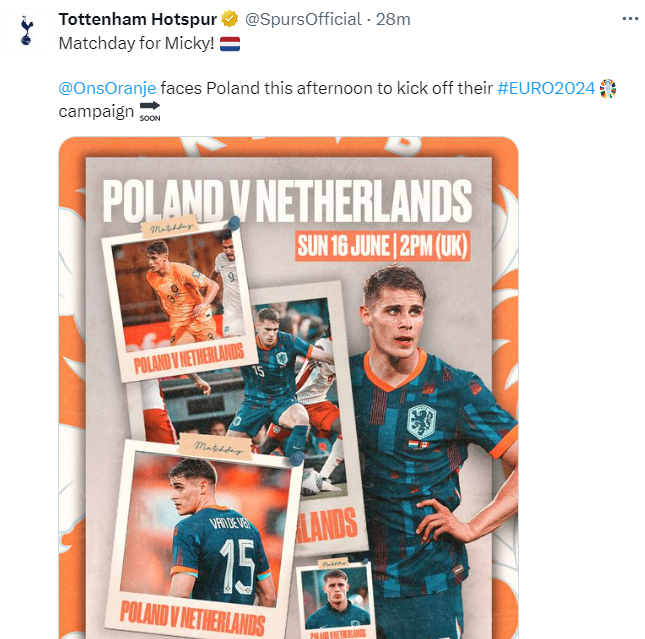Viewport: 645px width, 639px height.
Task: Click the tweet text 'Matchday for Micky!'
Action: (137, 43)
